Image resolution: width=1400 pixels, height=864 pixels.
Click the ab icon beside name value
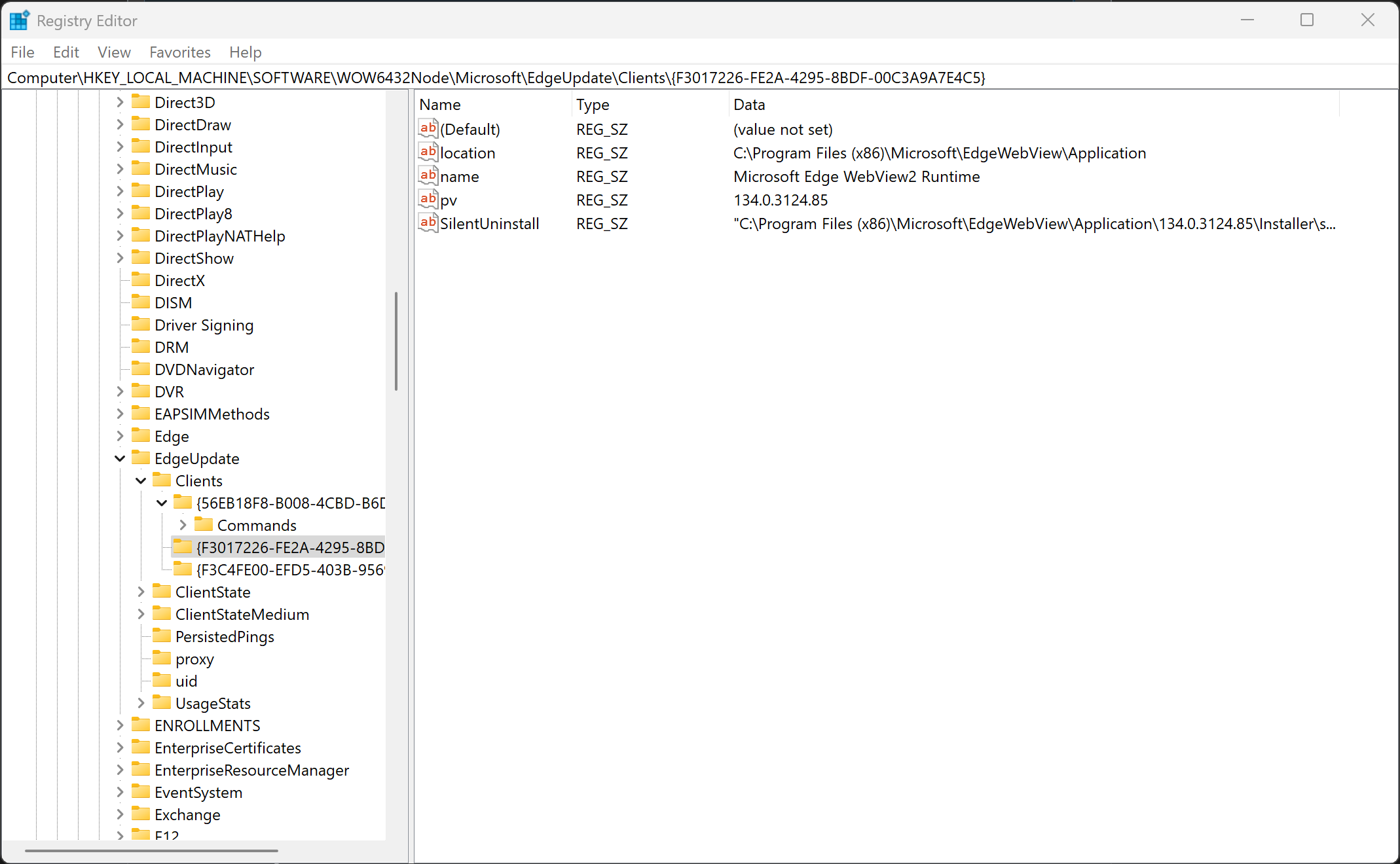coord(428,175)
